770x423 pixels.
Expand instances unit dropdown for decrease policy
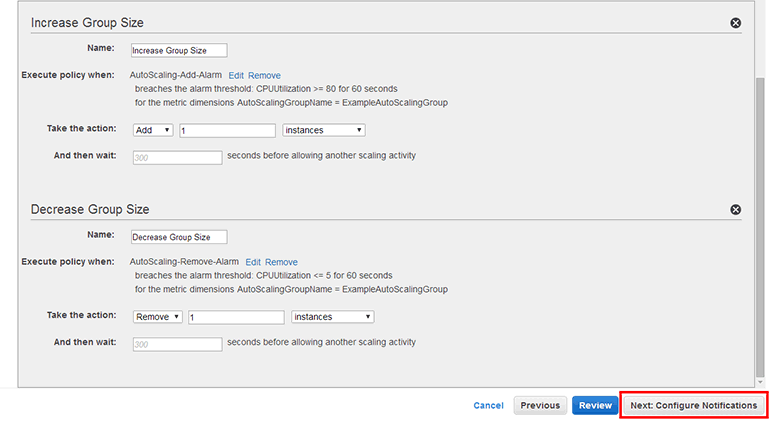332,317
